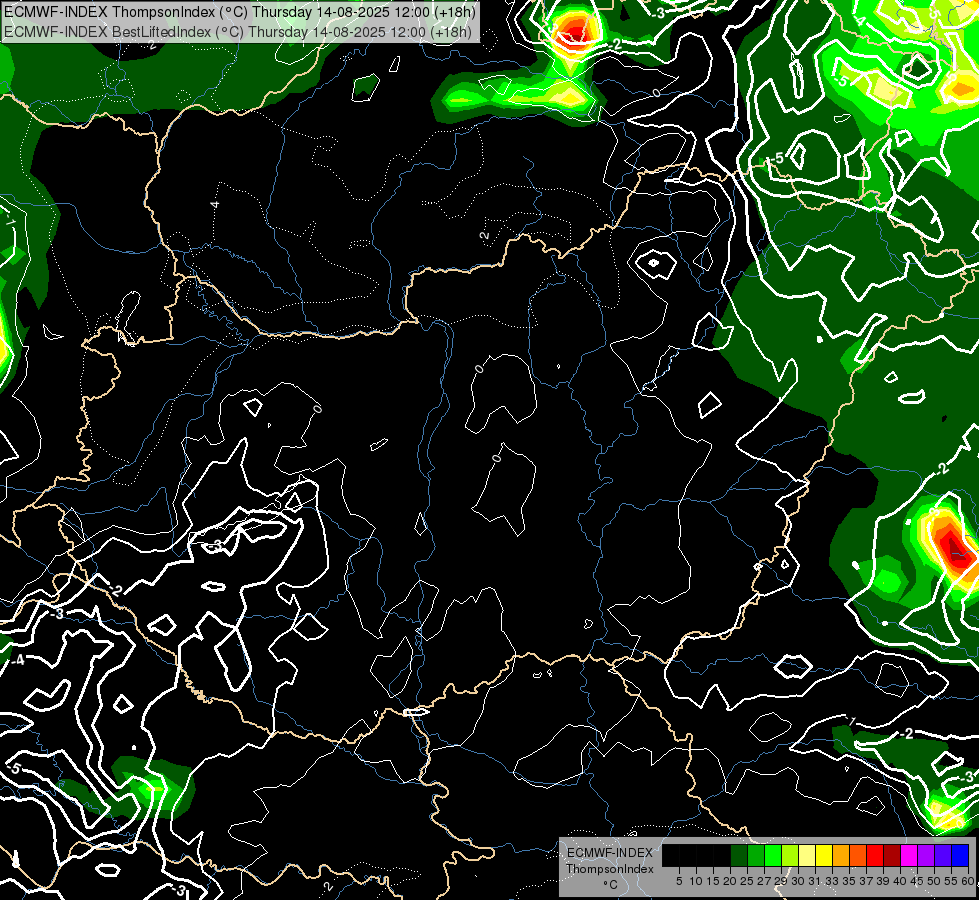Screen dimensions: 979x900
Task: Click the legend tick value 50
Action: pos(934,881)
